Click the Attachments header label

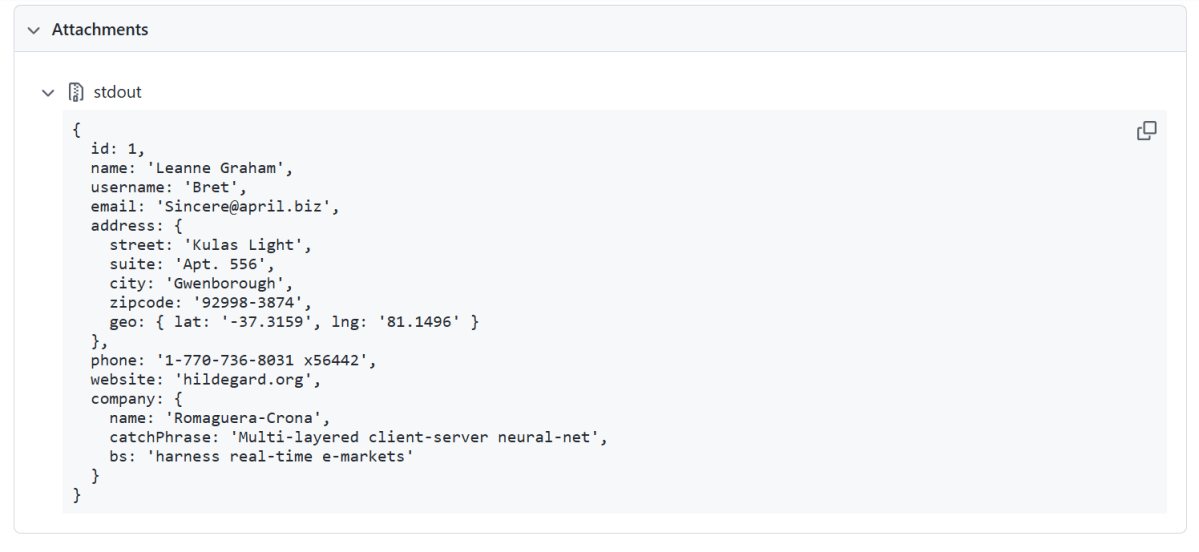pyautogui.click(x=100, y=30)
